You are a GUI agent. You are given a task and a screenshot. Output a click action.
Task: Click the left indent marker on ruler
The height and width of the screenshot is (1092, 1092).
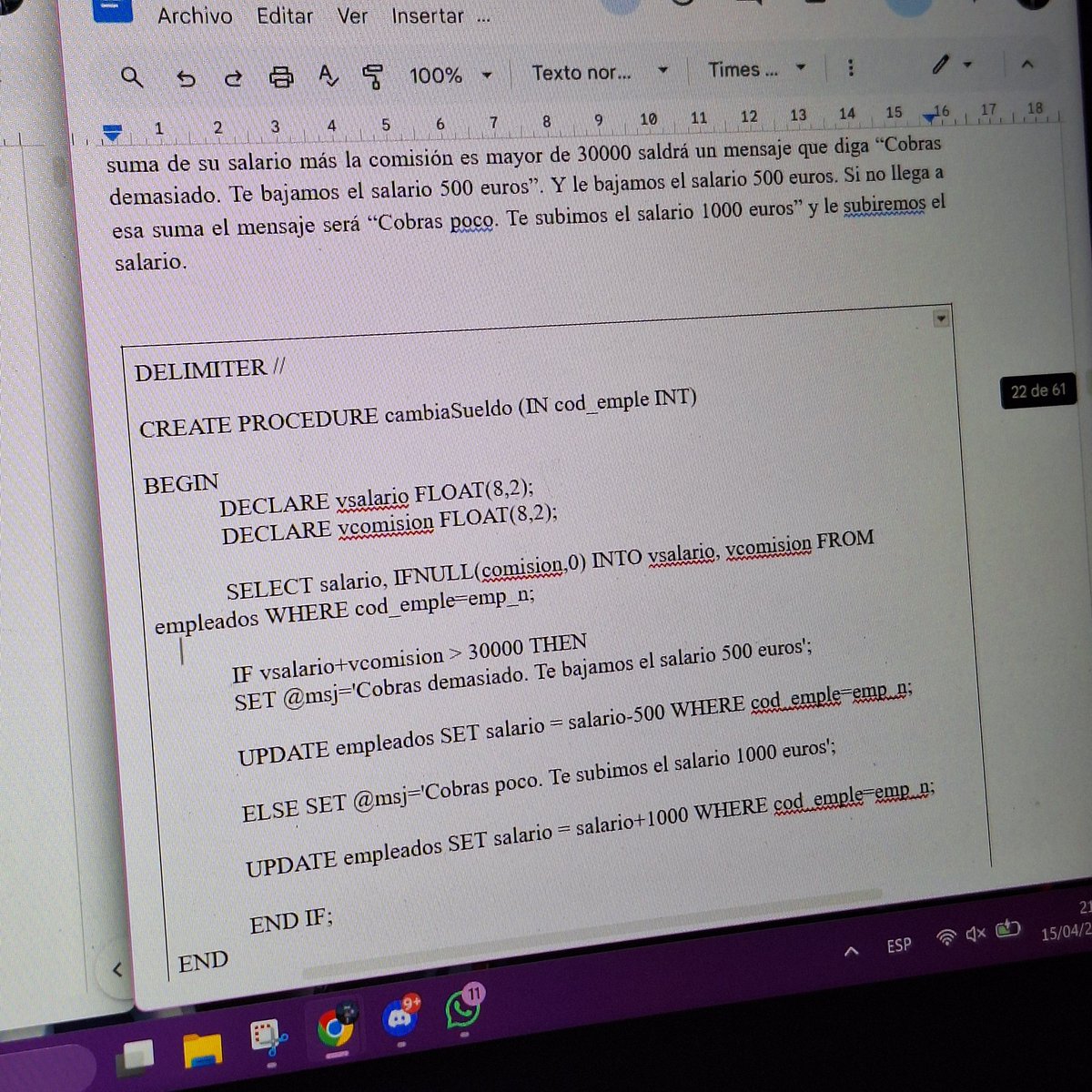point(112,133)
